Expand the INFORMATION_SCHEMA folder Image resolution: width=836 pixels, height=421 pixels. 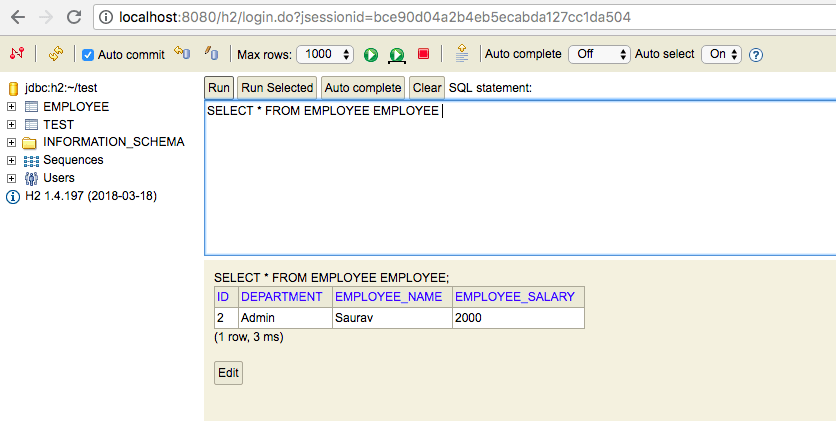(11, 142)
